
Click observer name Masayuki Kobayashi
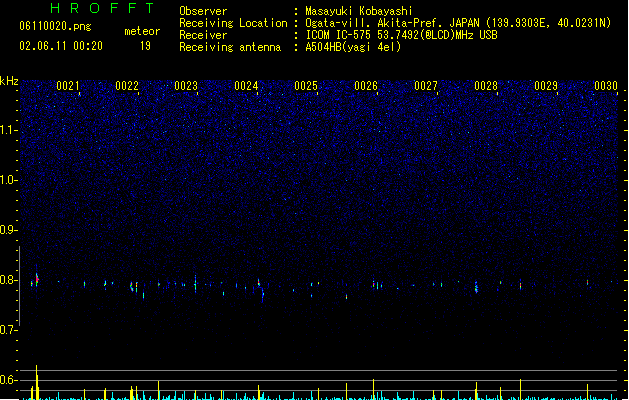point(359,11)
